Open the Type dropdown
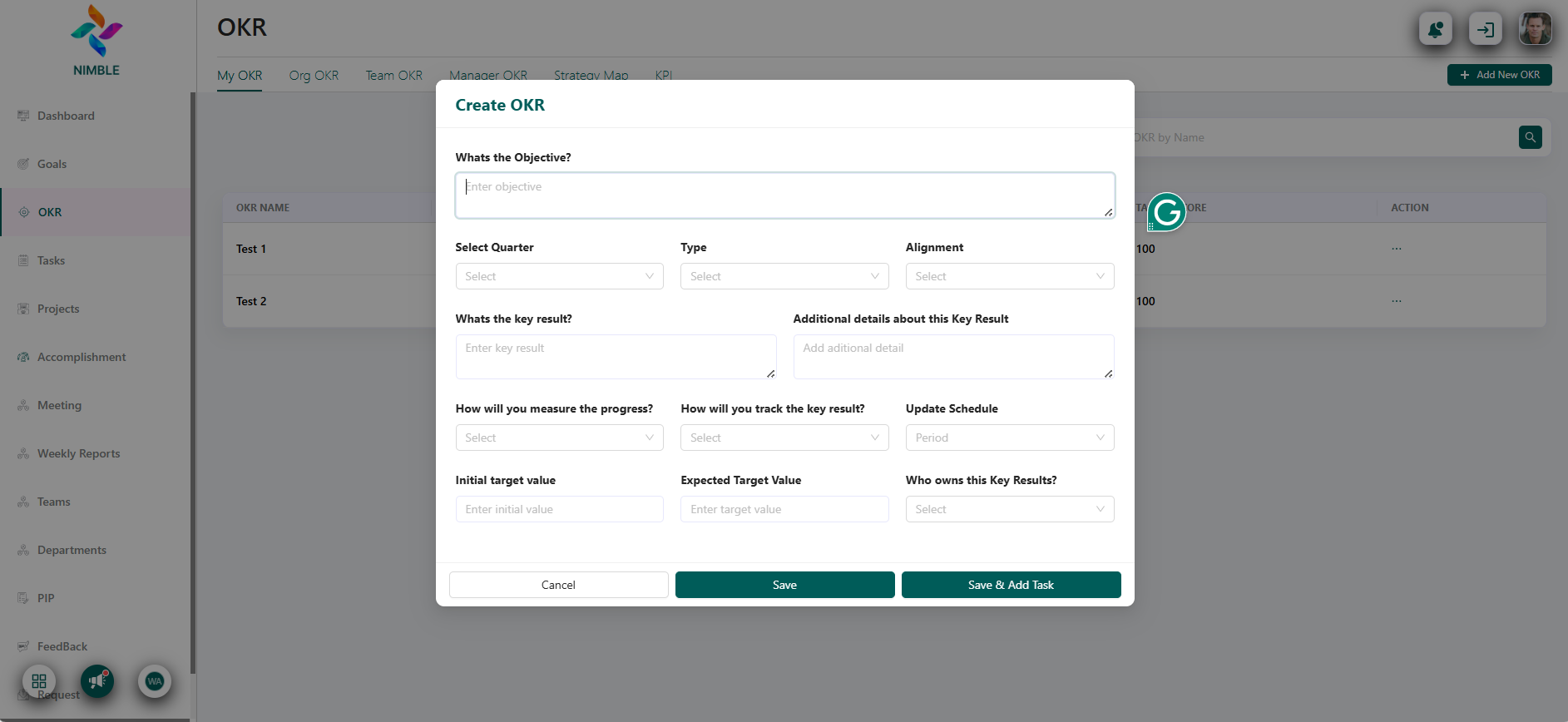The height and width of the screenshot is (722, 1568). click(784, 276)
